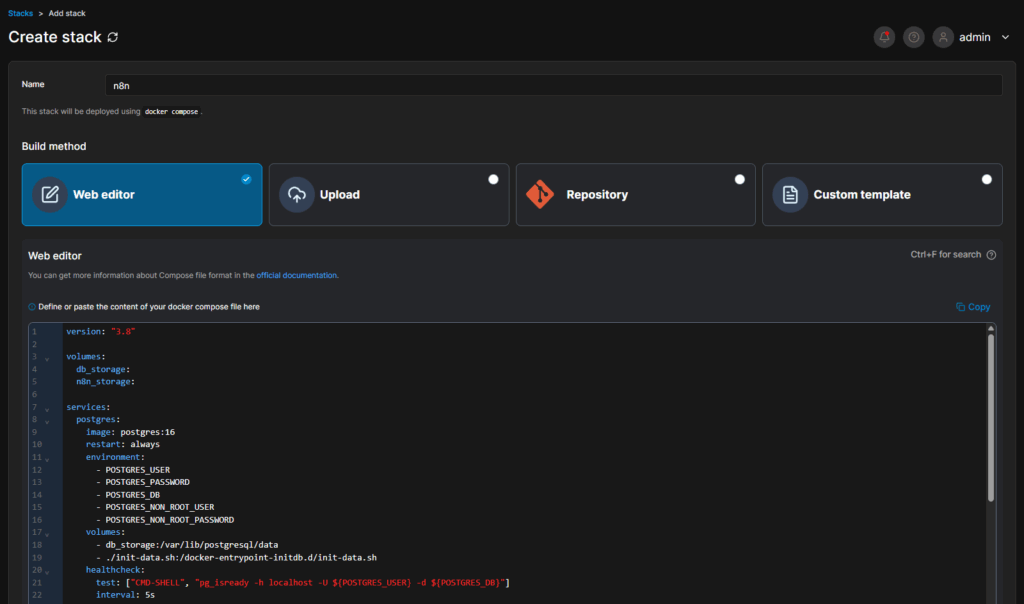Select the Custom template radio button
Viewport: 1024px width, 604px height.
[x=987, y=178]
